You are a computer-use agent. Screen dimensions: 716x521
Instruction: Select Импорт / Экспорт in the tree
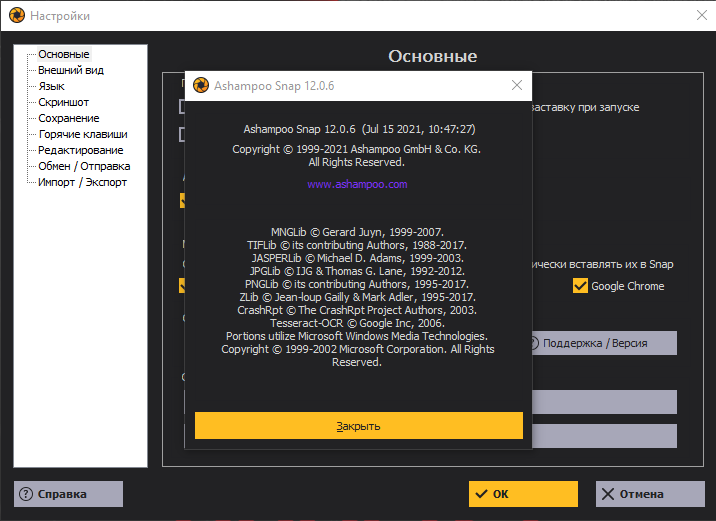click(82, 182)
